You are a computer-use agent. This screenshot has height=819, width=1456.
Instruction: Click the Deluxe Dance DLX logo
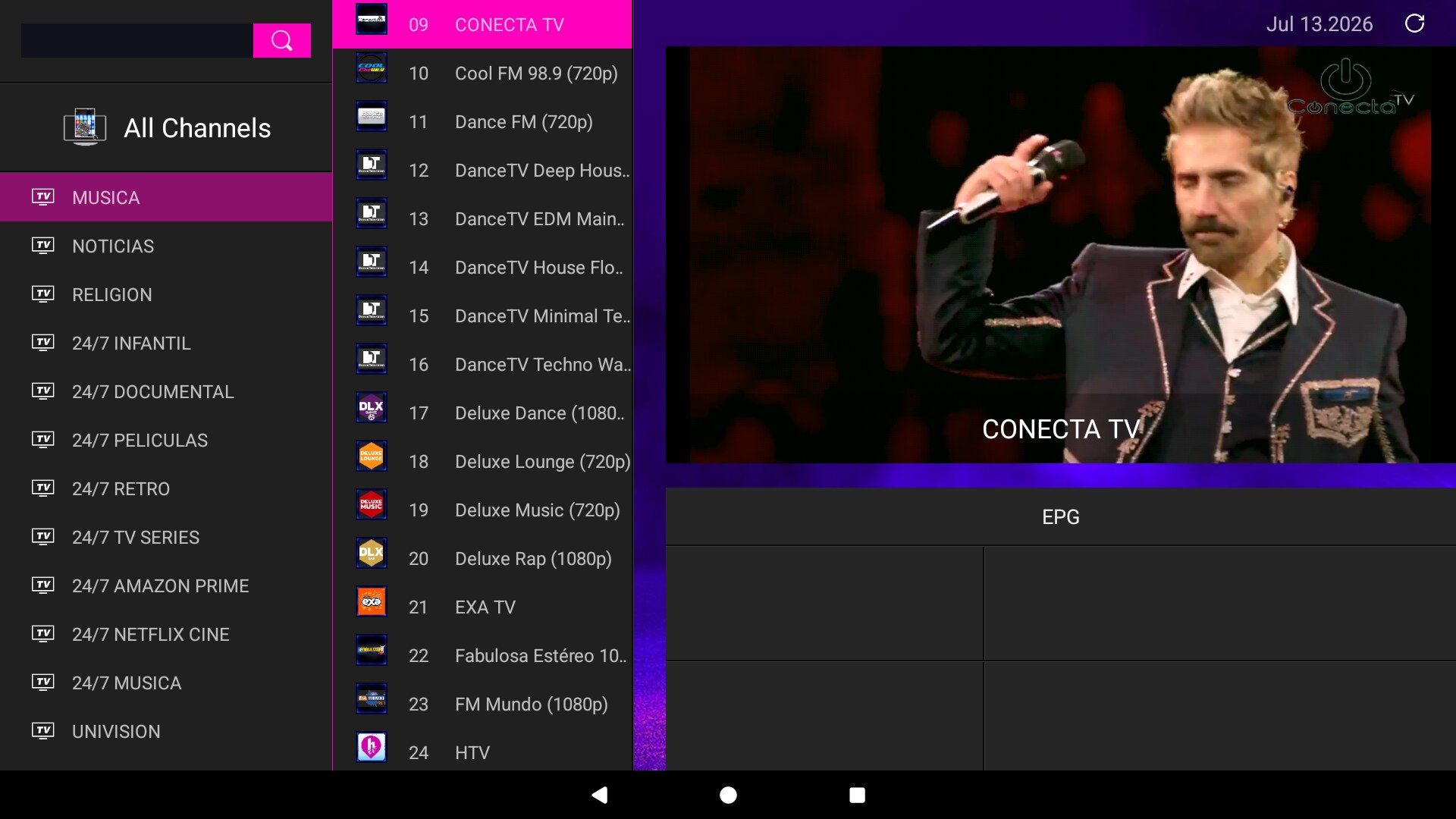pyautogui.click(x=372, y=408)
